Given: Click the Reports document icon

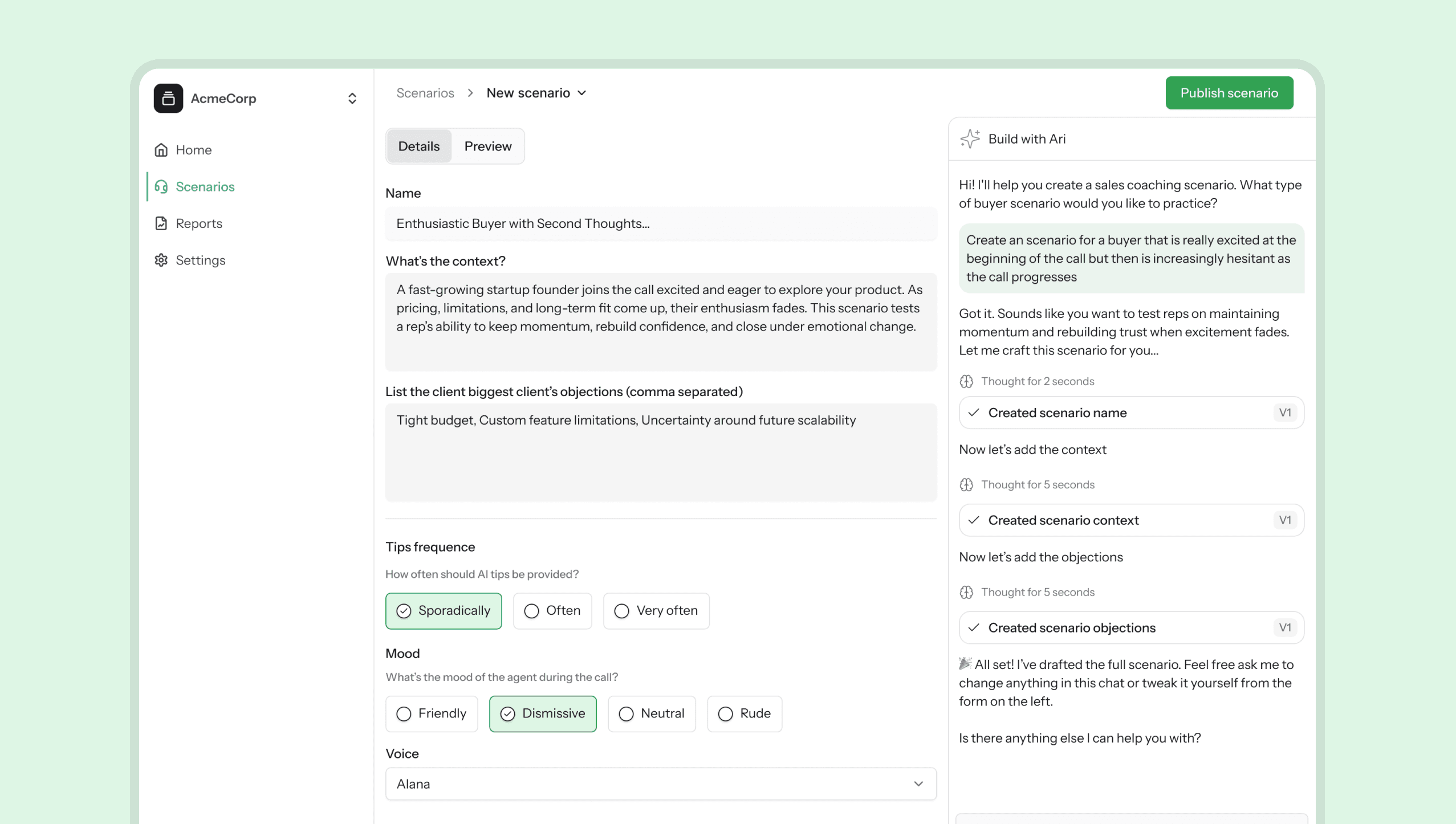Looking at the screenshot, I should pyautogui.click(x=161, y=223).
